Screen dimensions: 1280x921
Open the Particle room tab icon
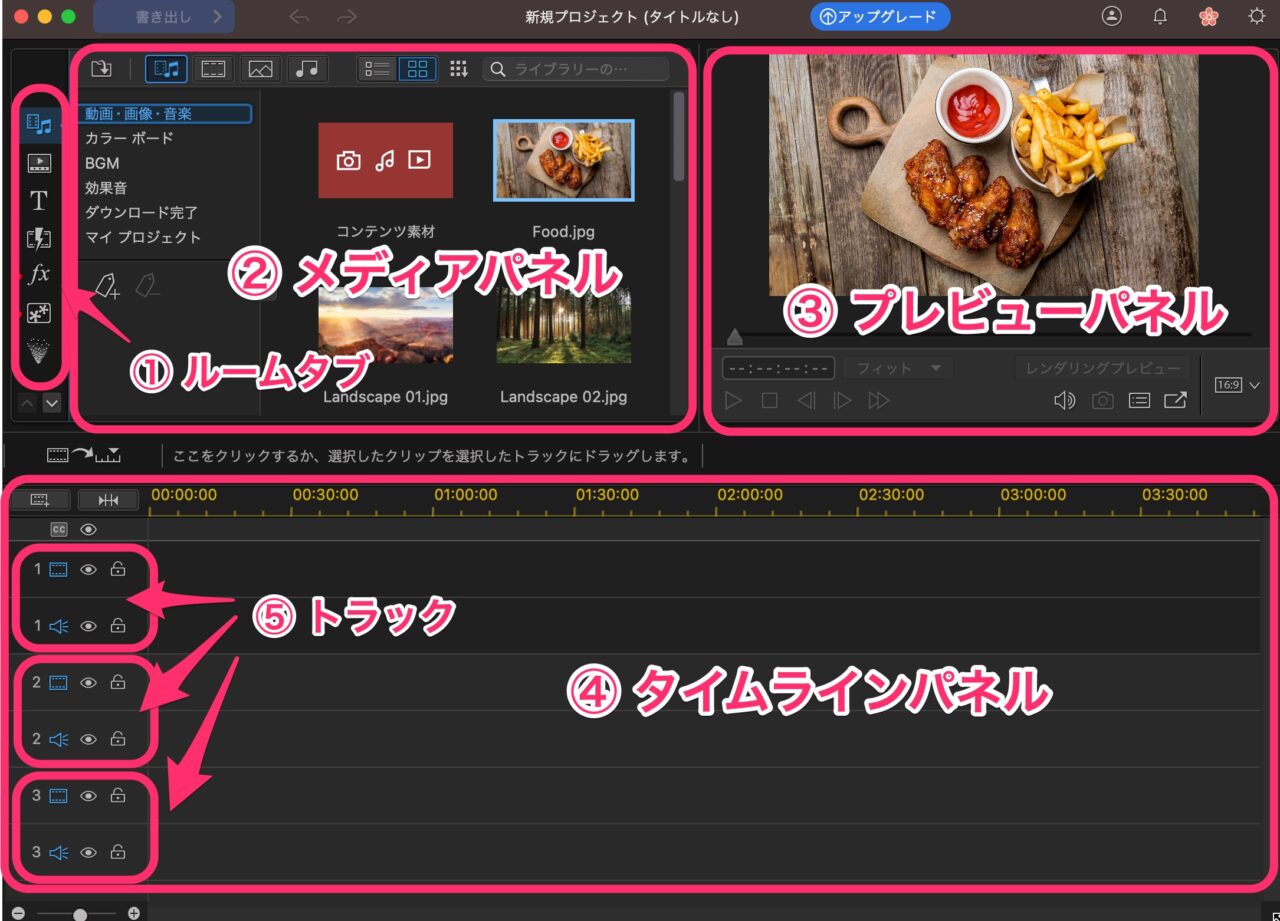pos(39,352)
